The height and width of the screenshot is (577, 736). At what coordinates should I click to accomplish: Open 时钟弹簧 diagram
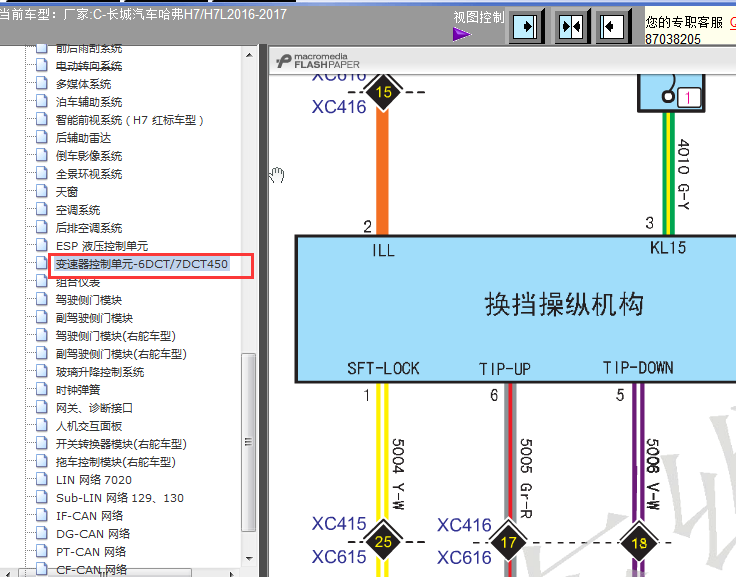pos(78,390)
